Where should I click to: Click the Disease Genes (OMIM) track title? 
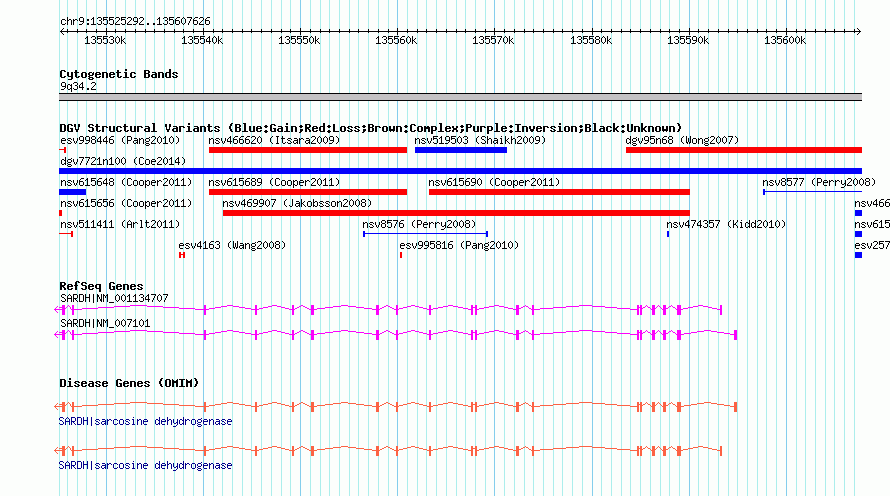[x=129, y=383]
